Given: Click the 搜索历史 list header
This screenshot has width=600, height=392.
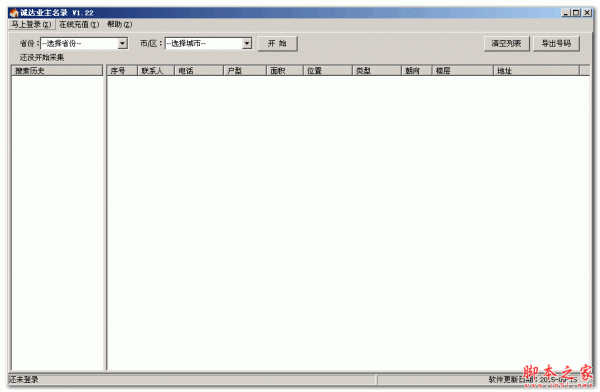Looking at the screenshot, I should (x=57, y=70).
